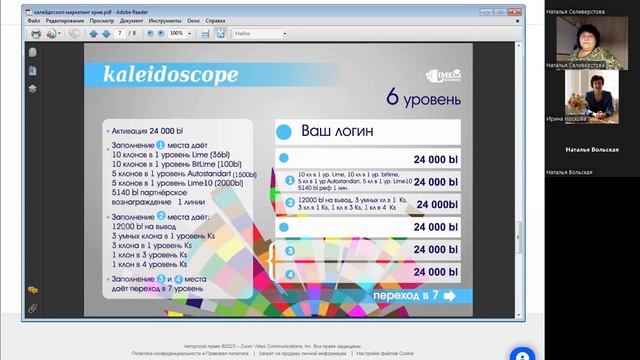Click the scrolling pages view icon

(x=206, y=33)
